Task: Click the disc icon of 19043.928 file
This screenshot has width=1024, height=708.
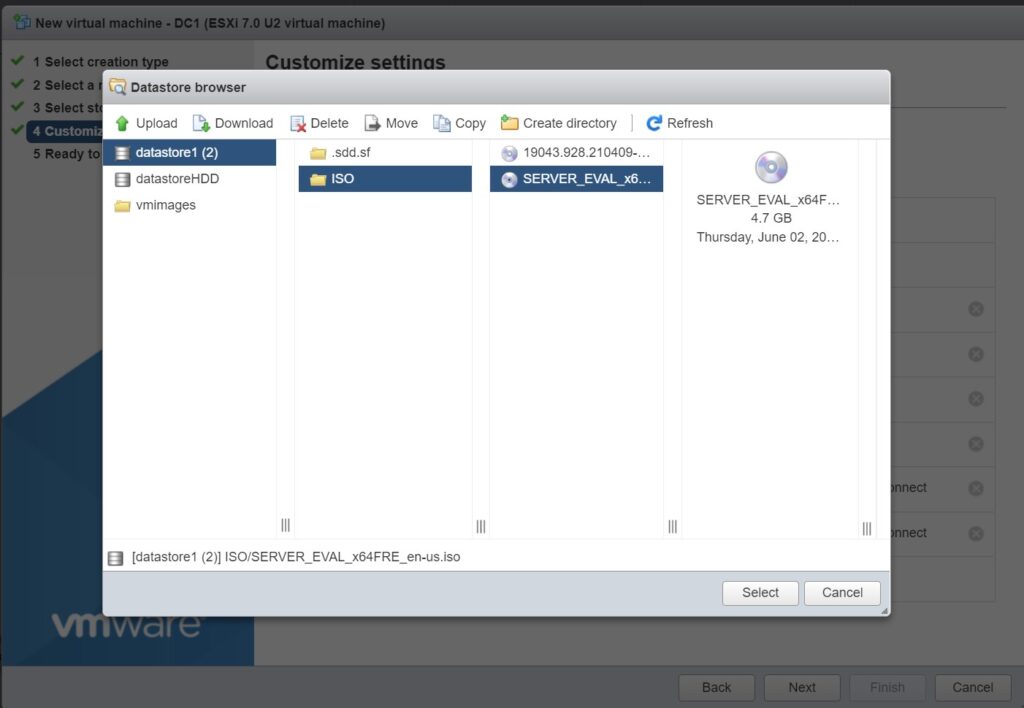Action: coord(509,153)
